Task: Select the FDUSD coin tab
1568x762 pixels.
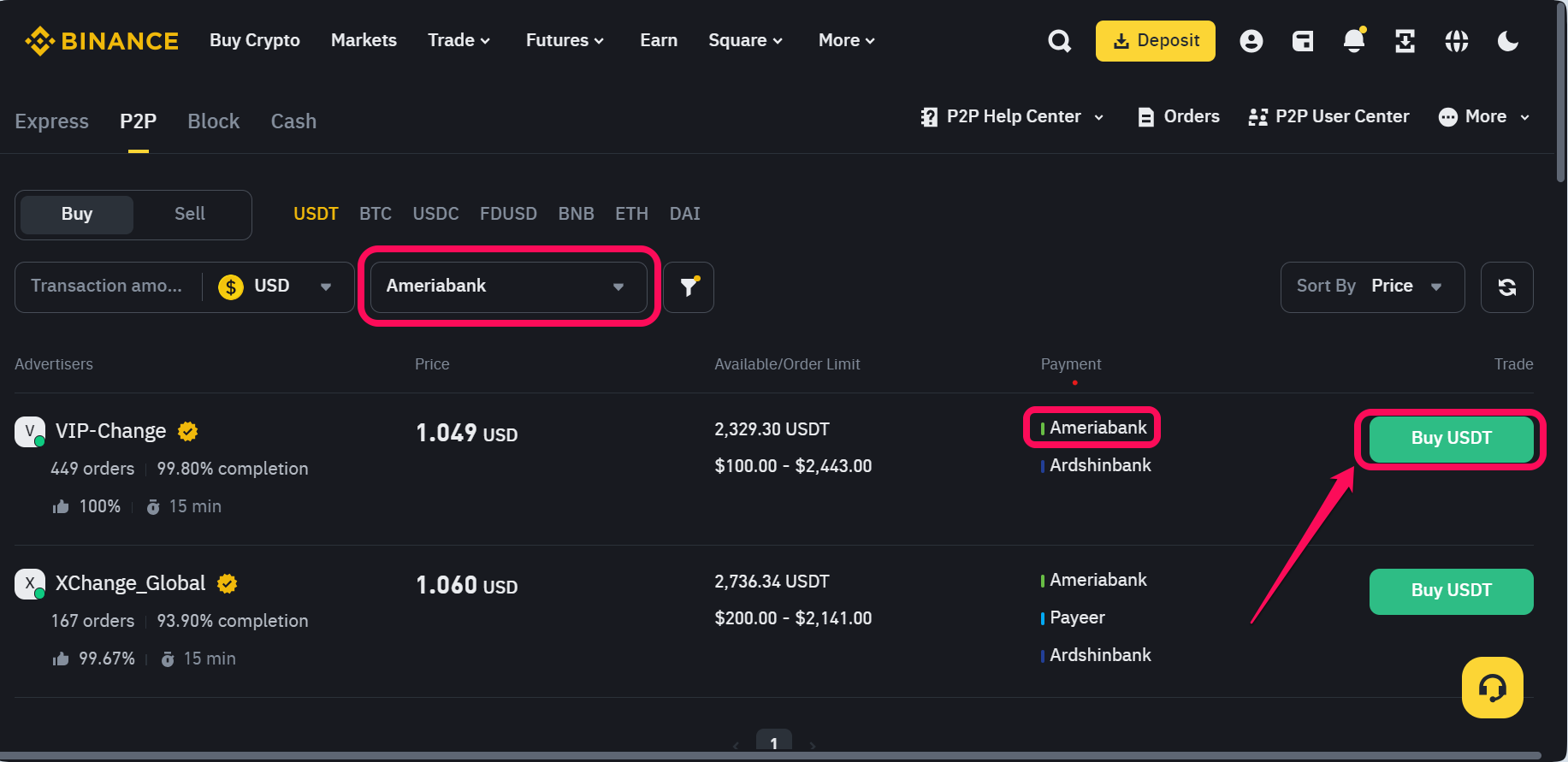Action: click(508, 214)
